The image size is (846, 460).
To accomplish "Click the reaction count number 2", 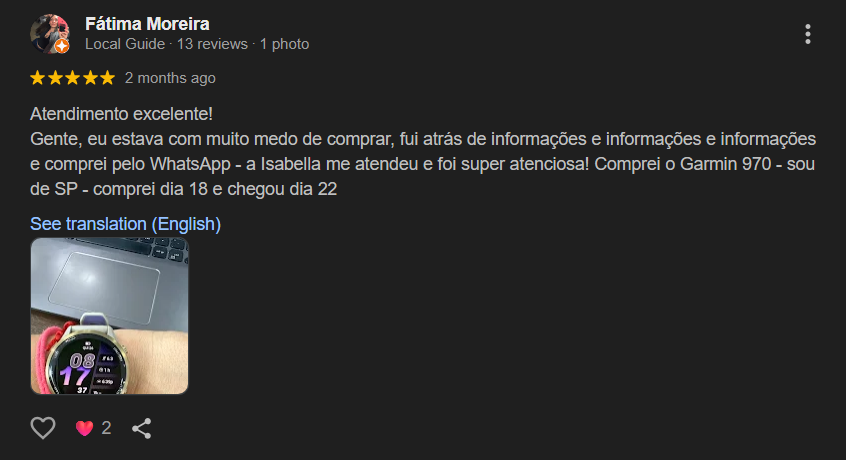I will [x=106, y=428].
